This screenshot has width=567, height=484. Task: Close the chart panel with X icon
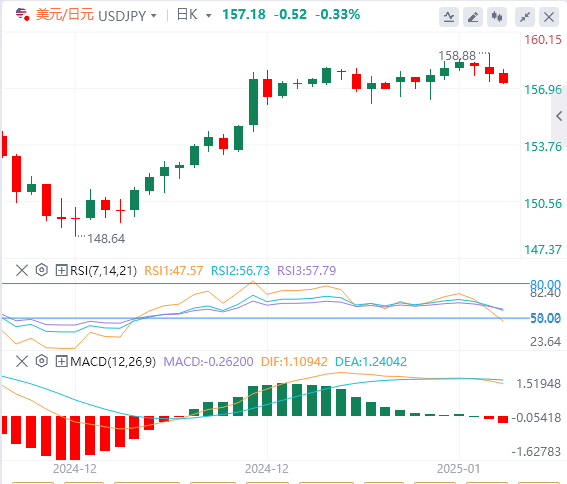[549, 17]
